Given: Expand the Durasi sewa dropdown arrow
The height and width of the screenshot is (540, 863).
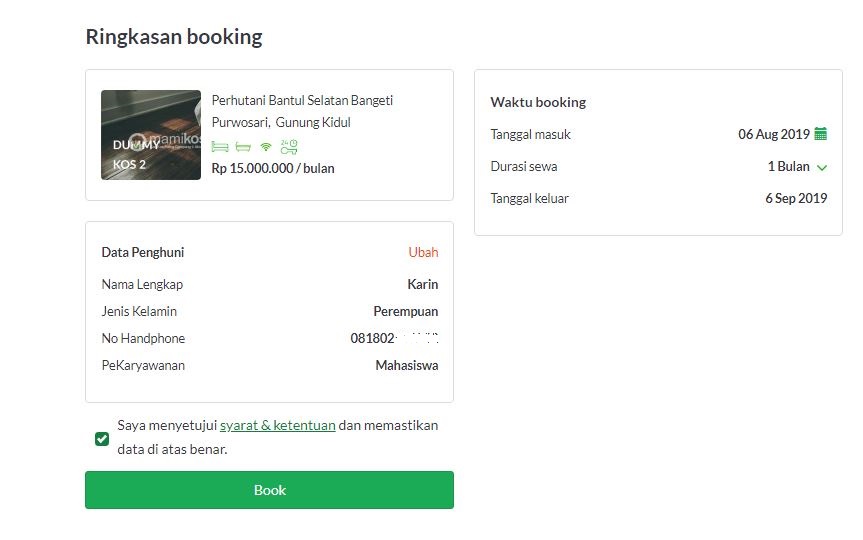Looking at the screenshot, I should click(822, 167).
